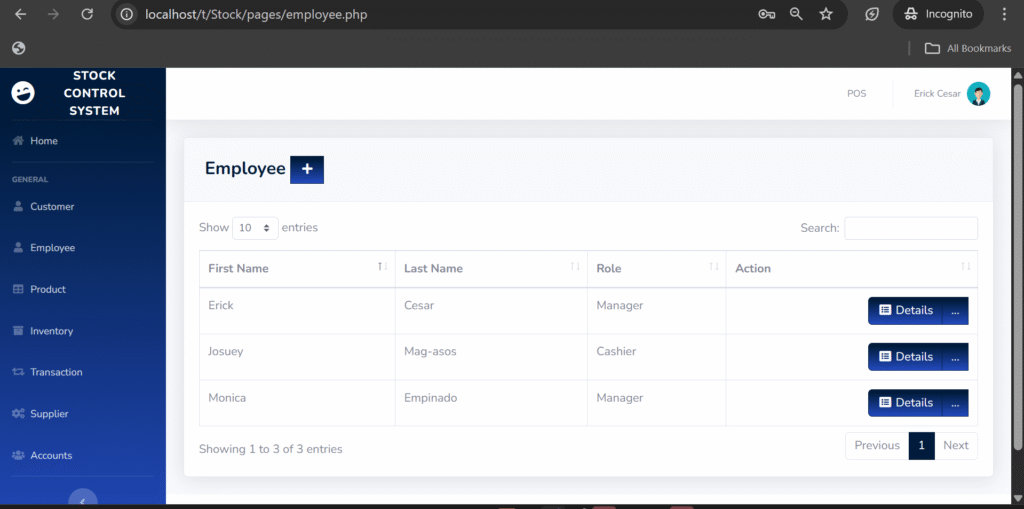
Task: Open the POS link in the header
Action: click(x=857, y=93)
